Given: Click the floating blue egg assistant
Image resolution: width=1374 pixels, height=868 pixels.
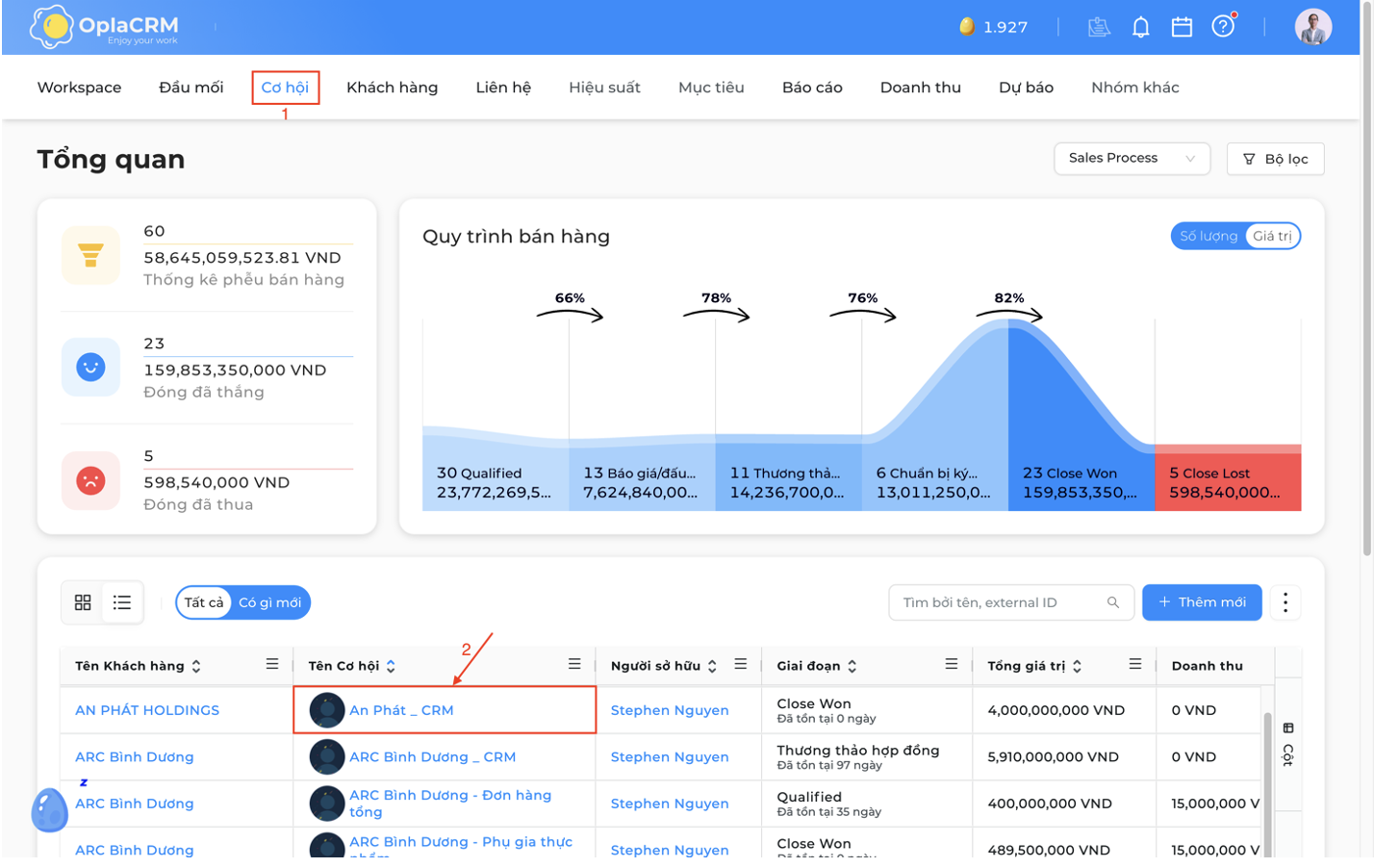Looking at the screenshot, I should [49, 809].
